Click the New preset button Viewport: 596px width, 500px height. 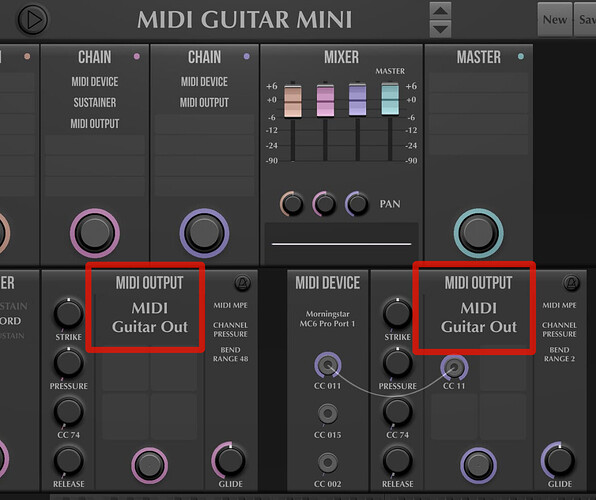point(555,19)
